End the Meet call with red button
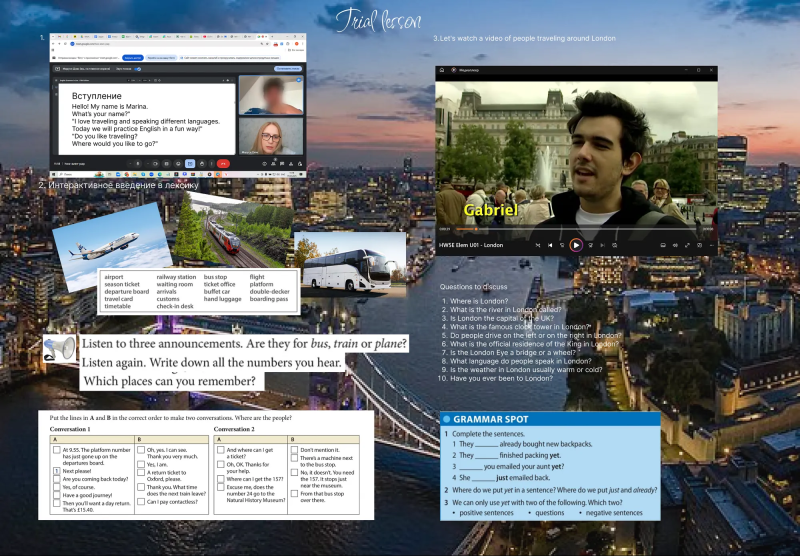Screen dimensions: 800x556 [x=223, y=164]
